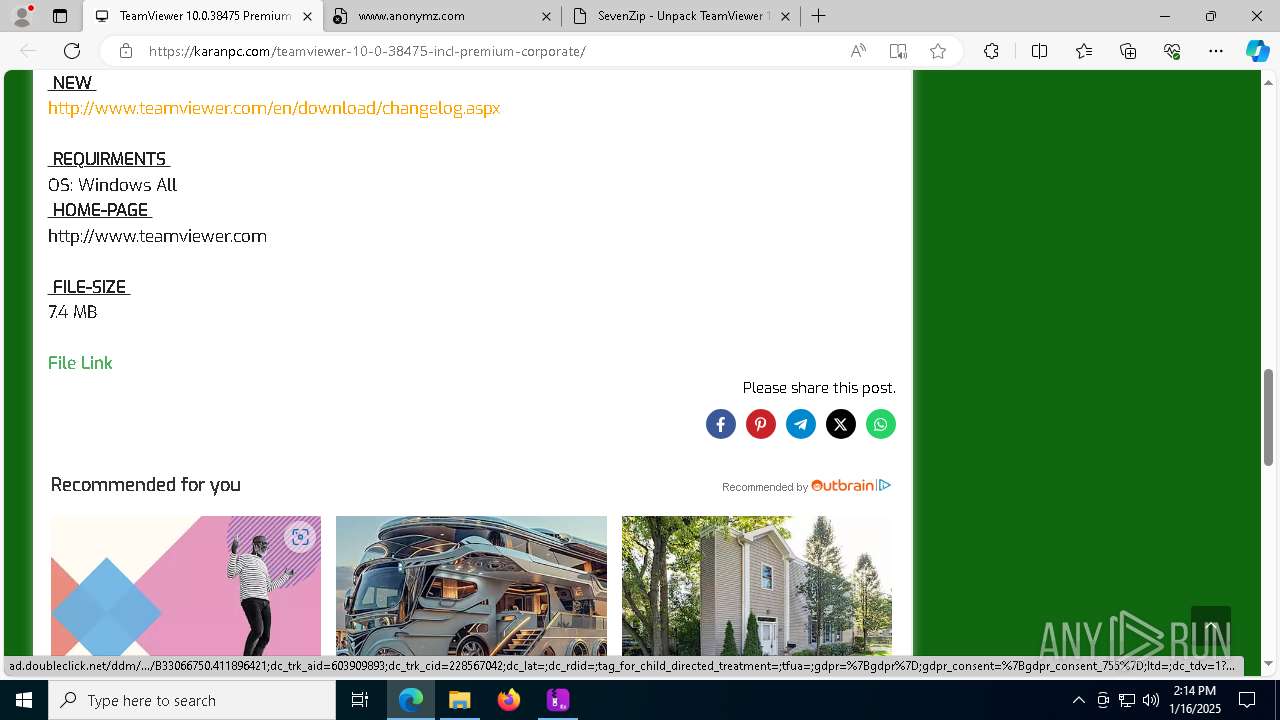Share the post on Pinterest

tap(761, 424)
